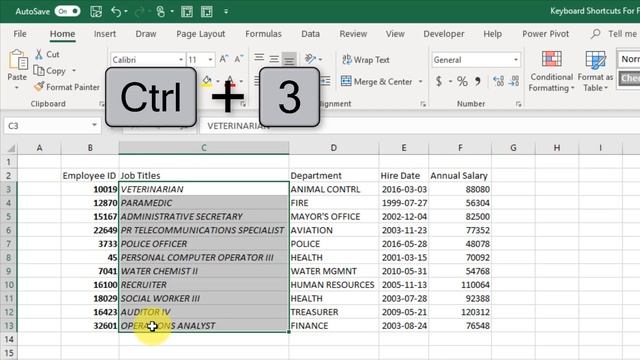Click cell HUMAN RESOURCES
Image resolution: width=640 pixels, height=360 pixels.
click(333, 284)
